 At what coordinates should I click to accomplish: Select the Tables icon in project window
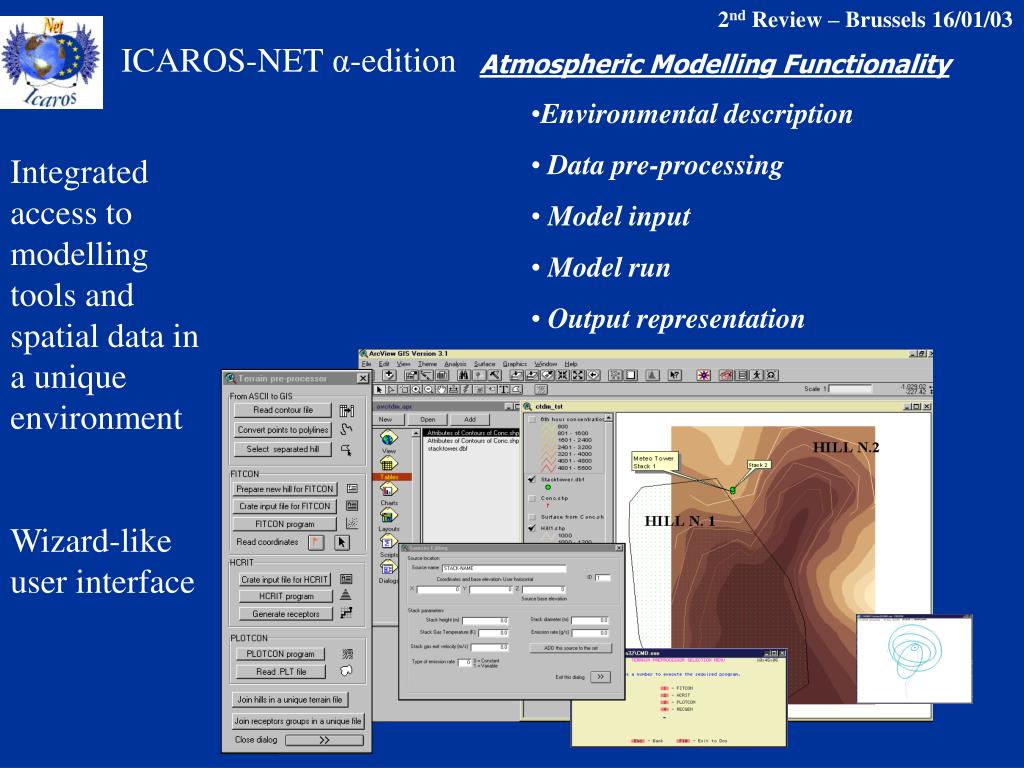click(388, 464)
